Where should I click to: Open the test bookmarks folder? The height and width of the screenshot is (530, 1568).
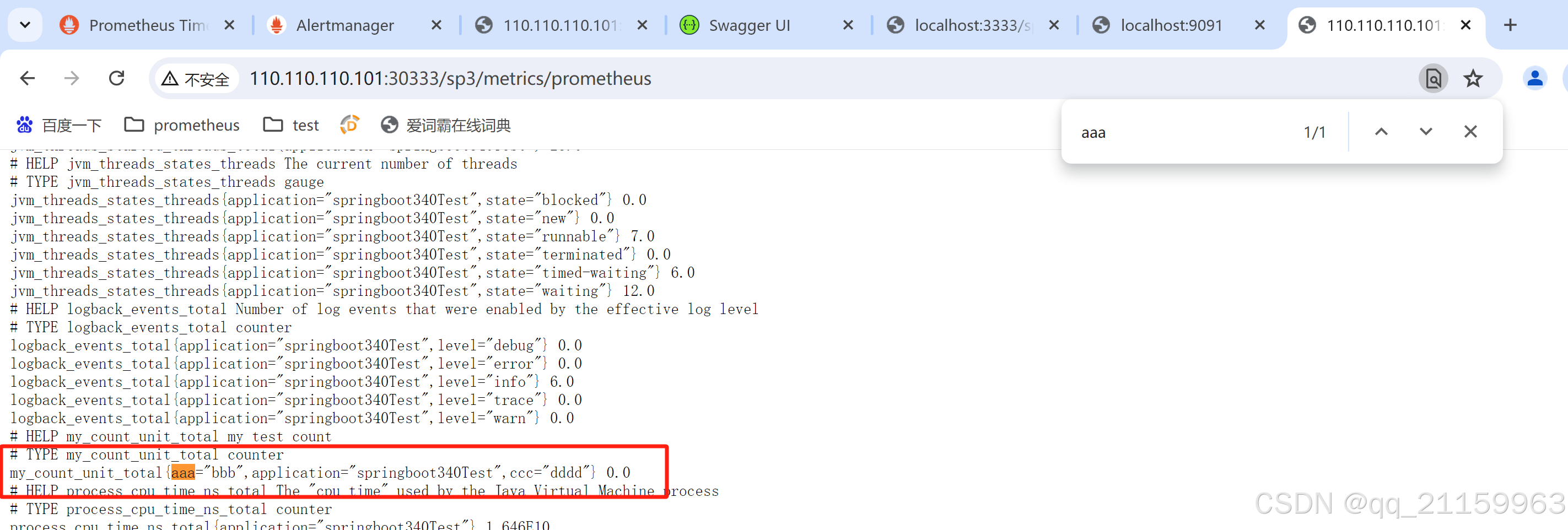tap(291, 126)
